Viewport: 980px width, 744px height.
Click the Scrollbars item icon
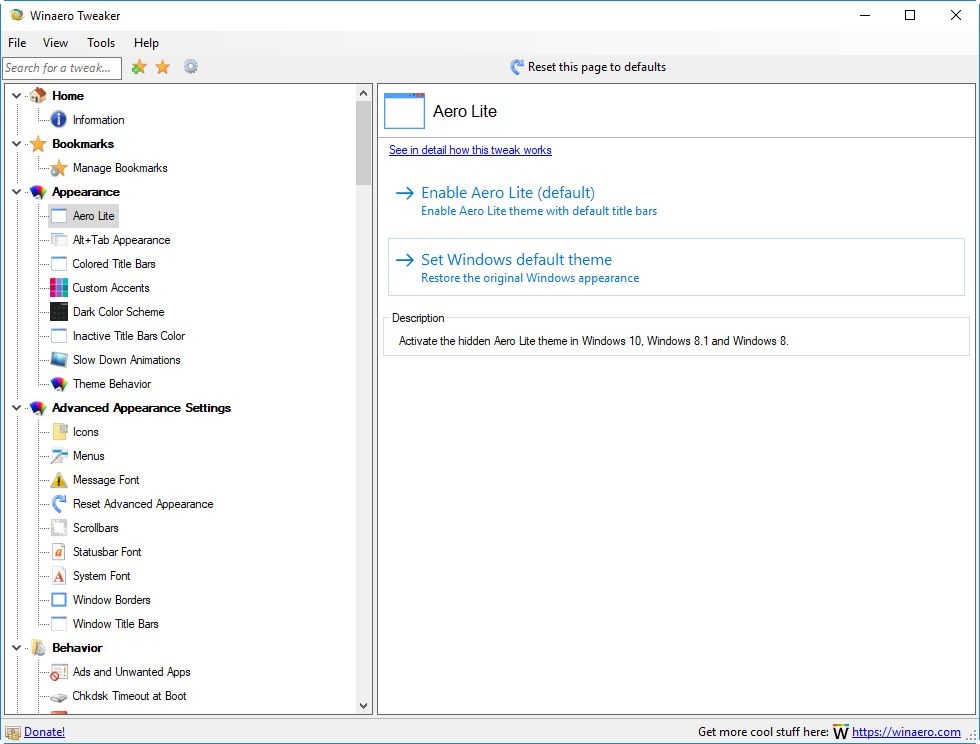59,528
